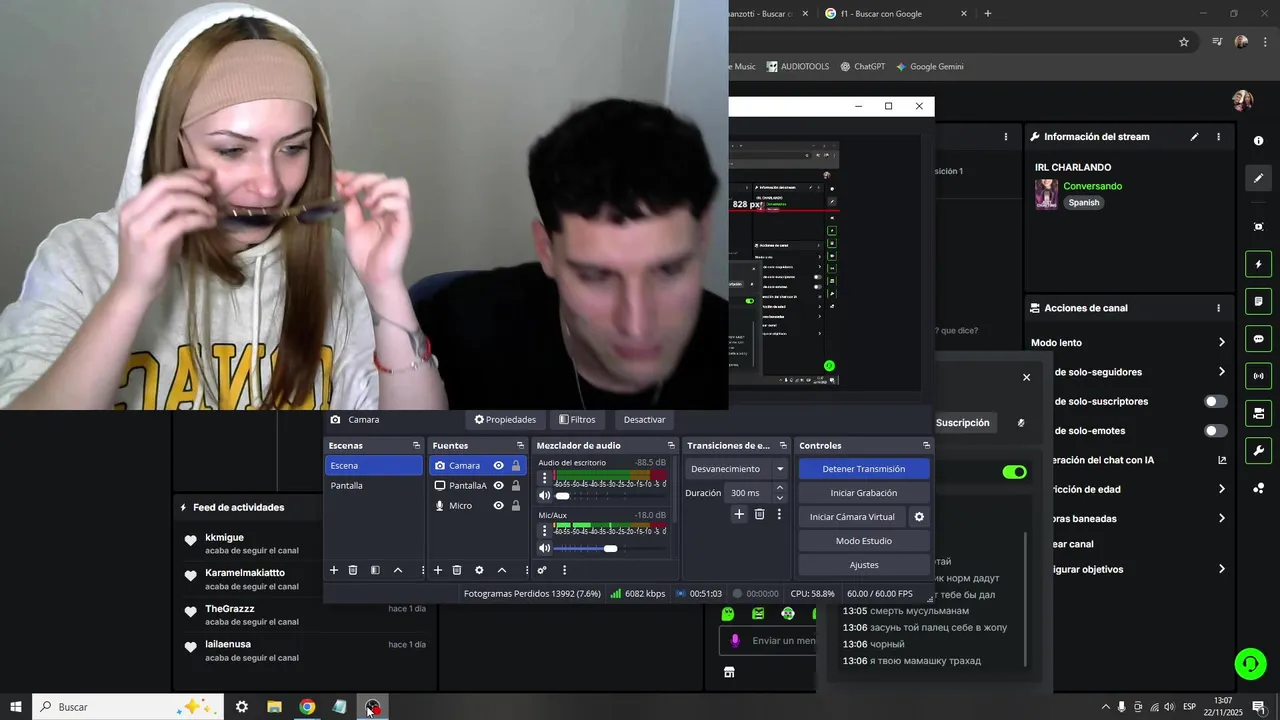Click Audio del escritorio volume slider

pos(610,496)
